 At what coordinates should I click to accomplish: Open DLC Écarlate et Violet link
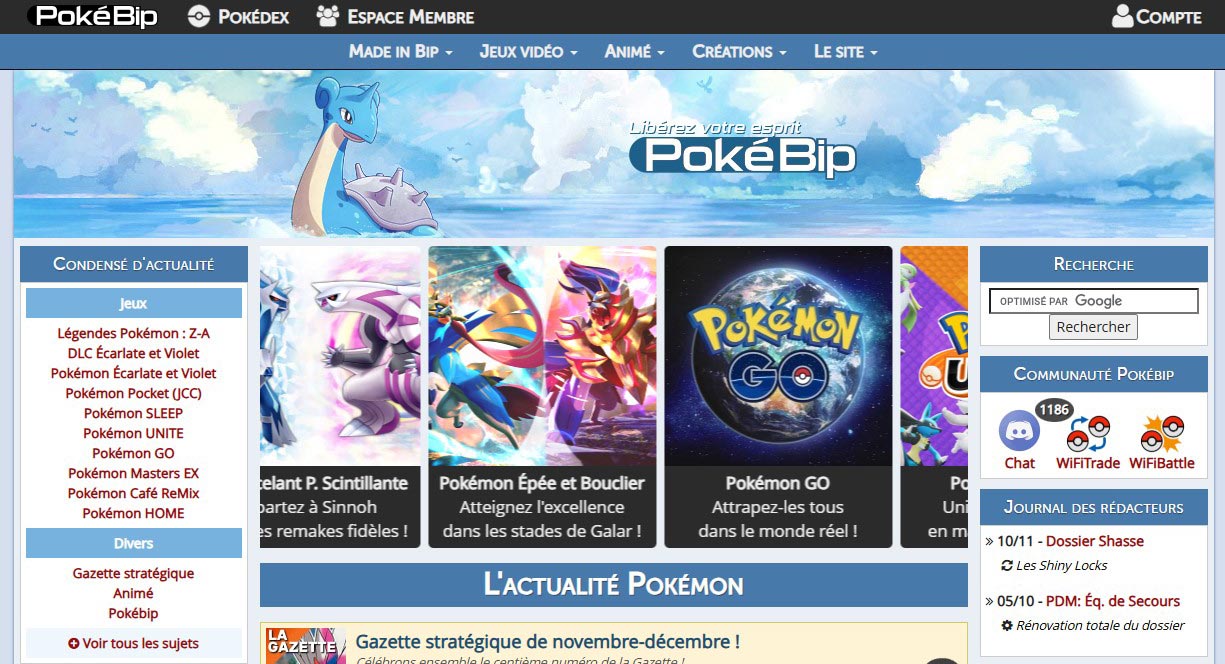tap(133, 353)
